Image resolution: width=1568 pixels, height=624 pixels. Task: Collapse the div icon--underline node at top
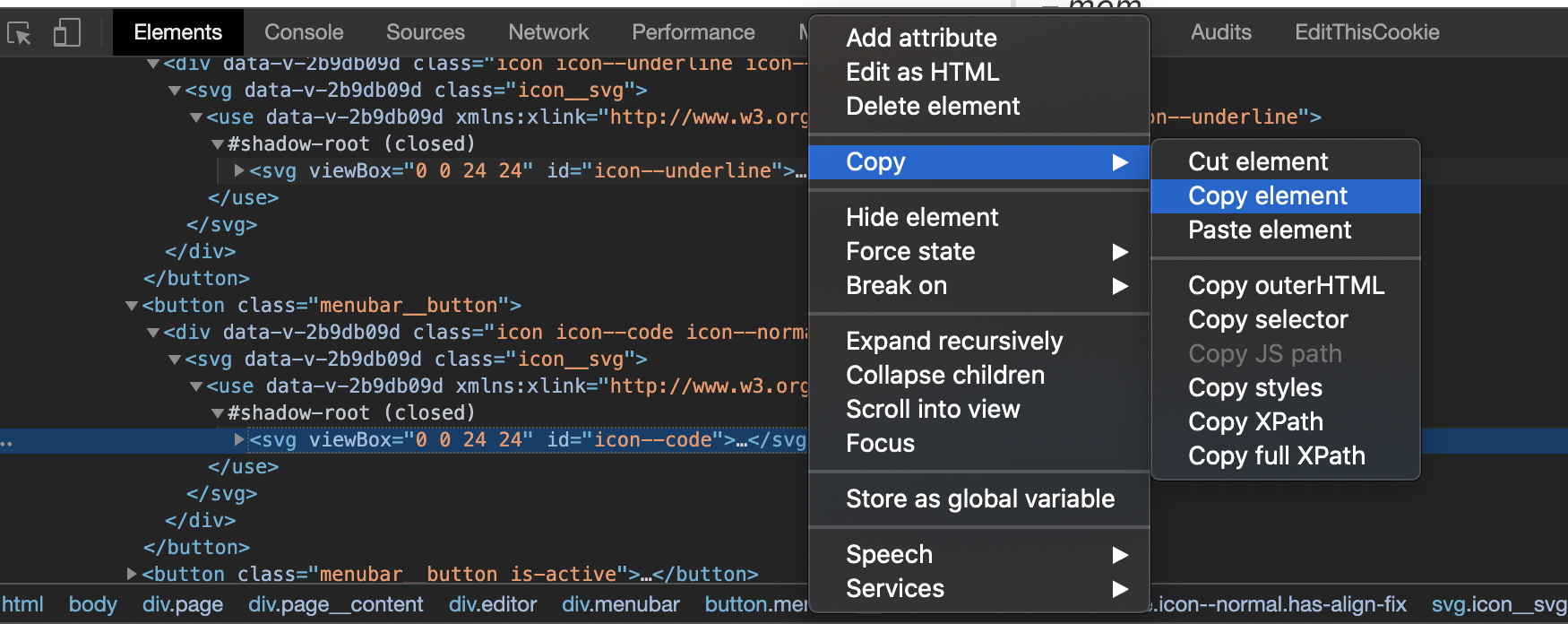point(153,64)
